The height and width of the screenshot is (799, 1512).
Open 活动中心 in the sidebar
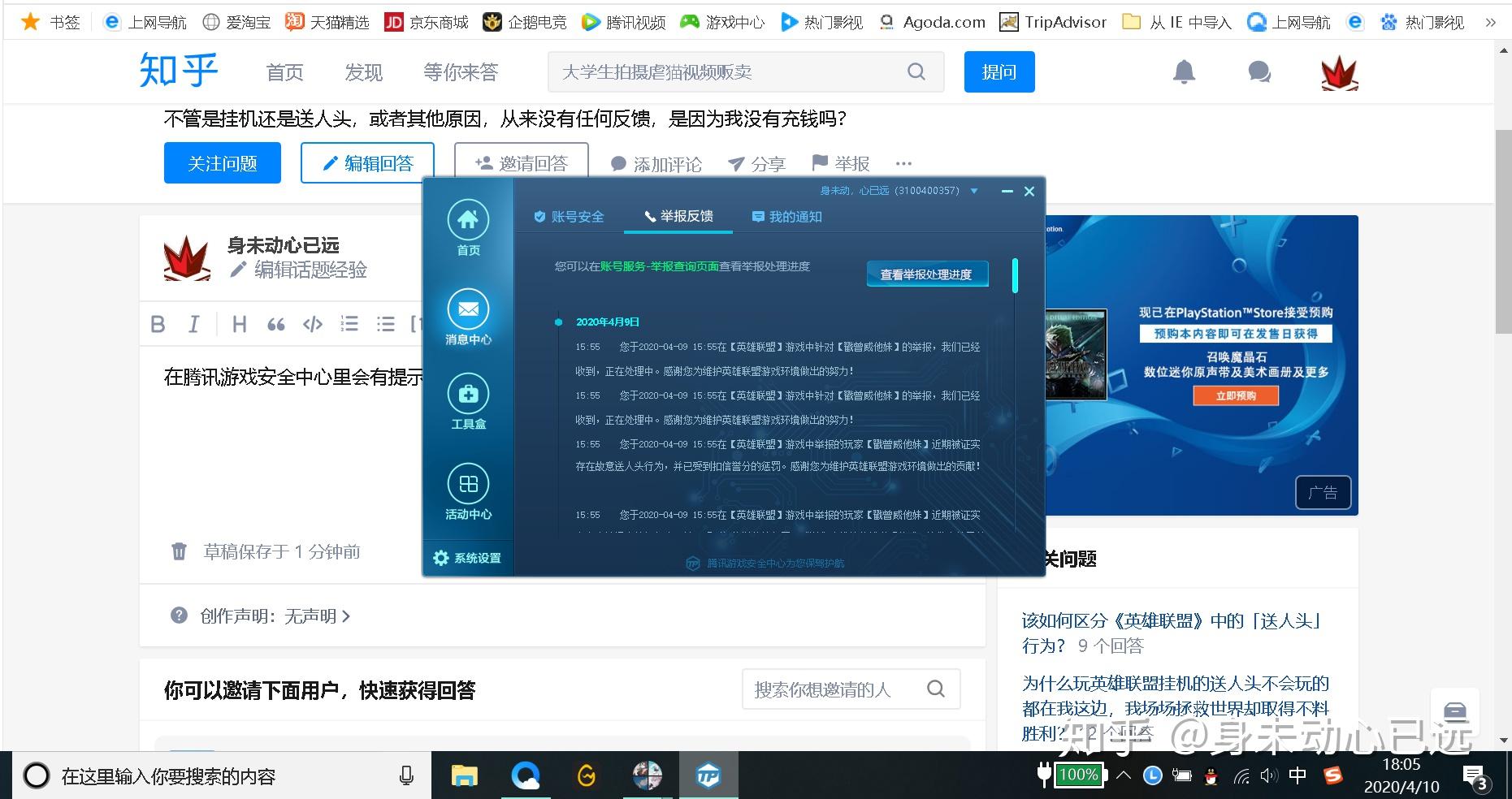pyautogui.click(x=467, y=493)
